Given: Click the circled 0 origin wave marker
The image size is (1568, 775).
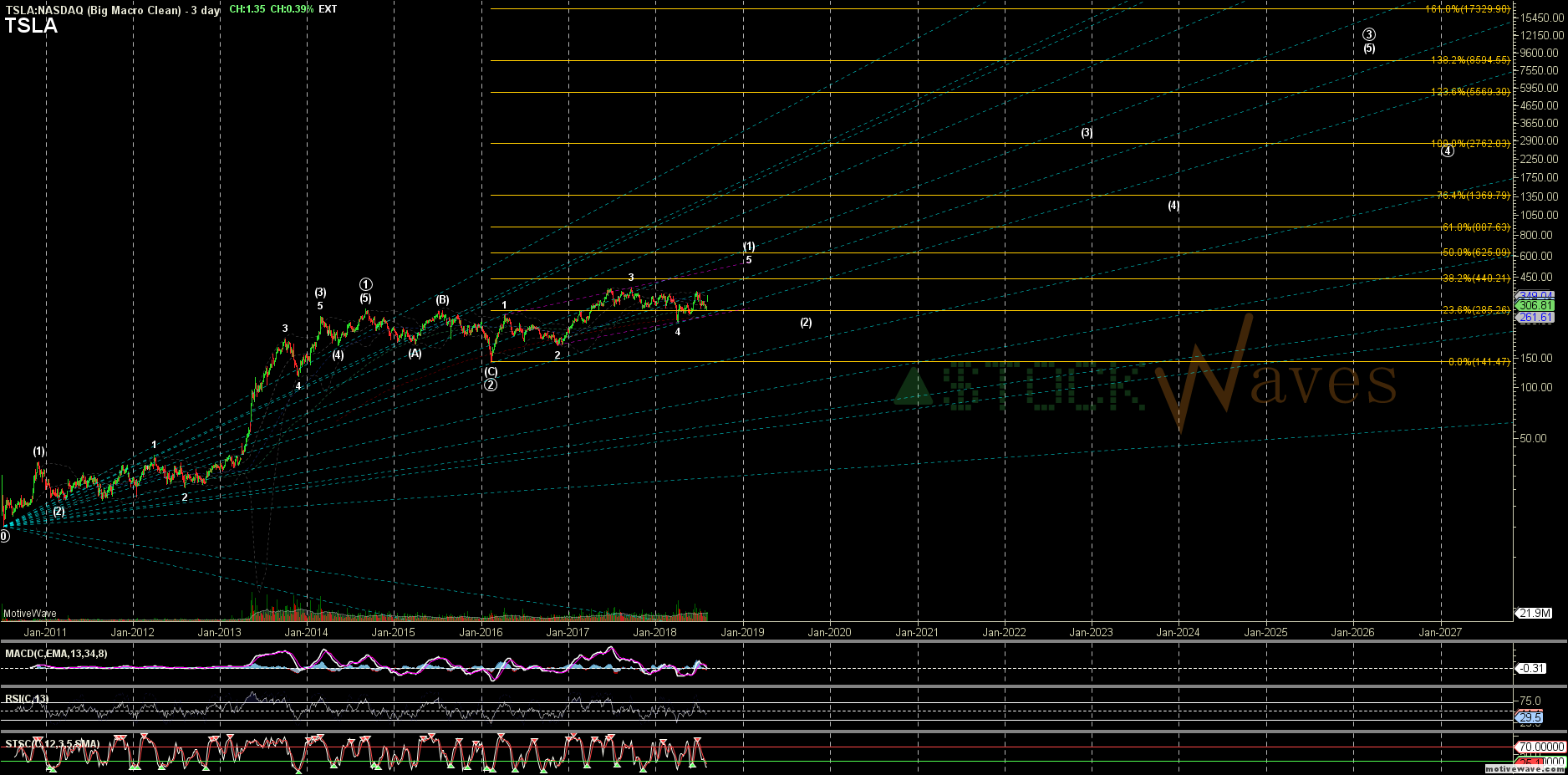Looking at the screenshot, I should [4, 536].
